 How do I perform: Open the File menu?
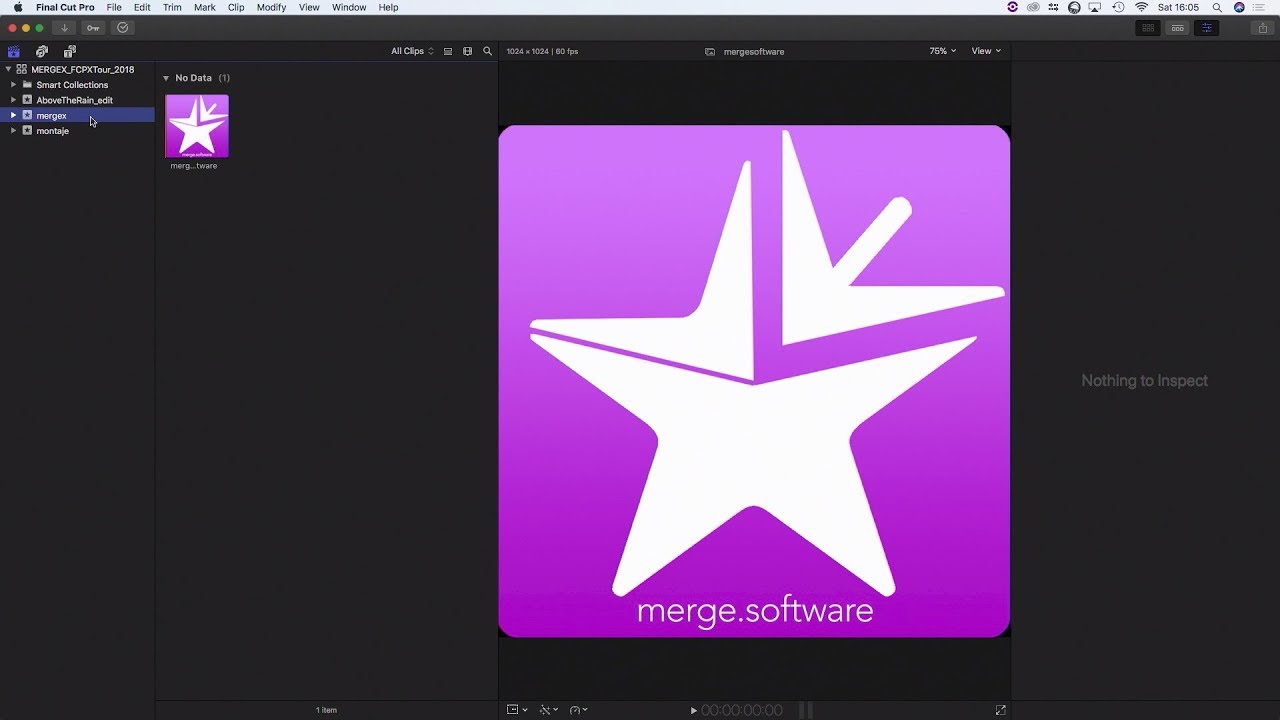click(x=114, y=7)
